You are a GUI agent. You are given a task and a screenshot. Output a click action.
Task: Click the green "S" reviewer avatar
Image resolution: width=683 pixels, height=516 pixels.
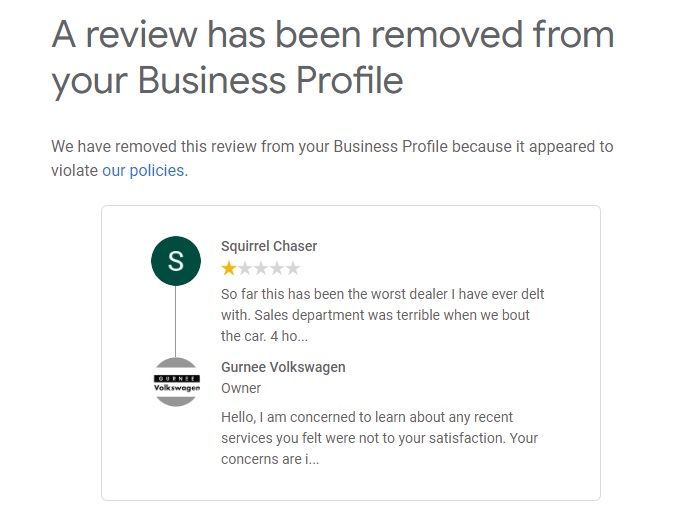click(175, 262)
